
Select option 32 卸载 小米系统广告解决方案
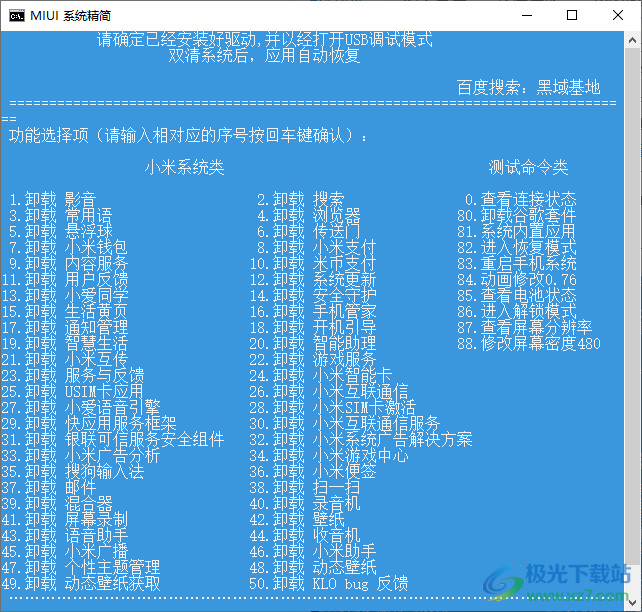[x=361, y=439]
